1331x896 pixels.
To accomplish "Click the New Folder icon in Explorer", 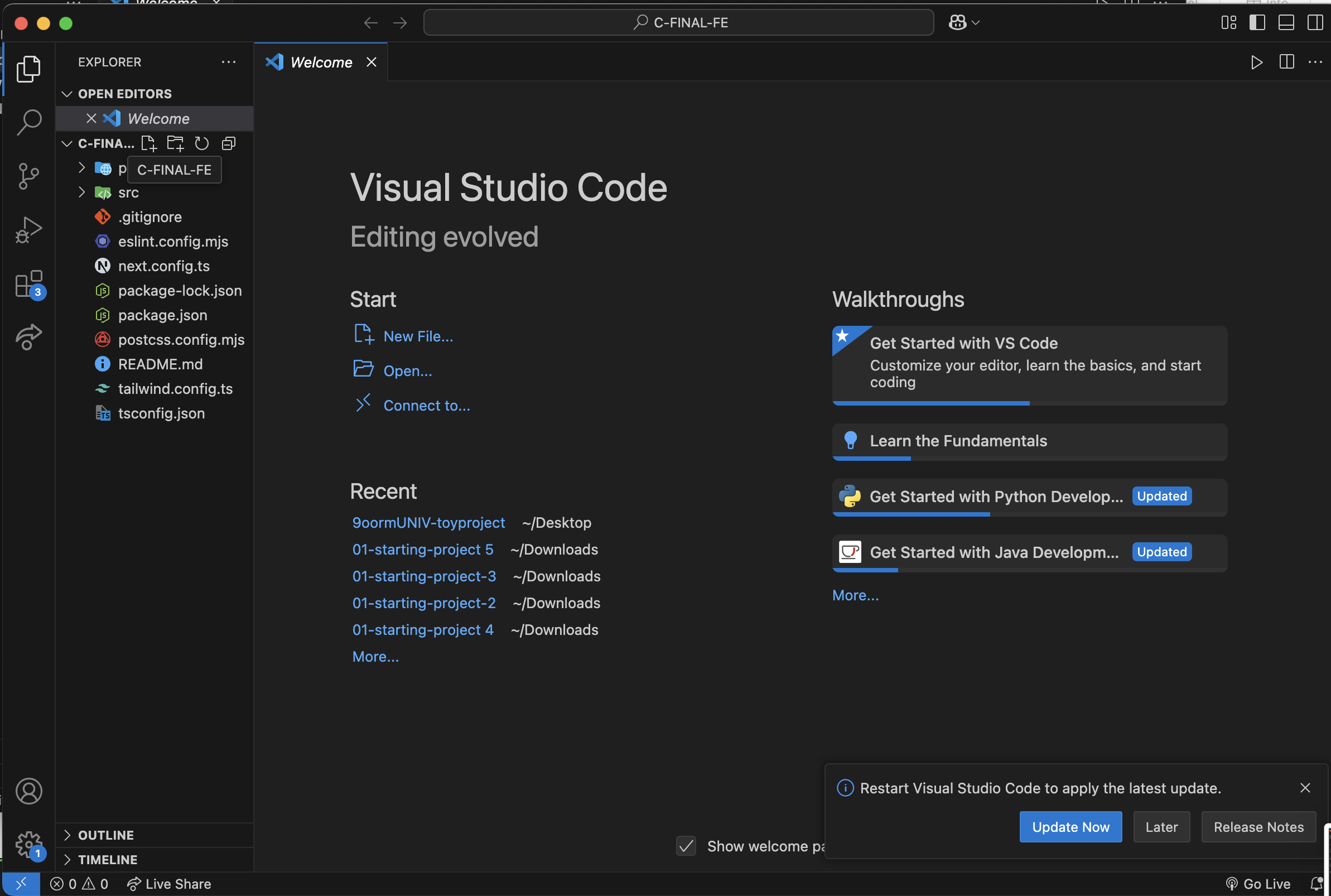I will (x=175, y=143).
